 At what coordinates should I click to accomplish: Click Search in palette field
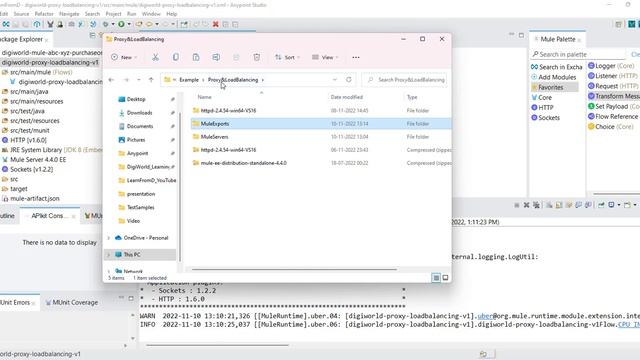(x=578, y=54)
